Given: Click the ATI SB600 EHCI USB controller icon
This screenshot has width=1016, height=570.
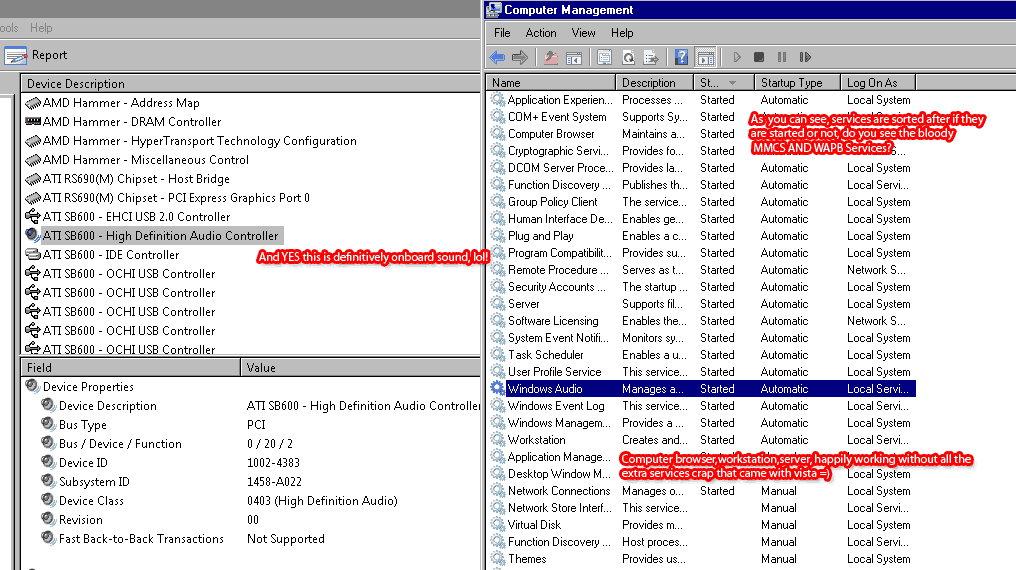Looking at the screenshot, I should point(32,216).
